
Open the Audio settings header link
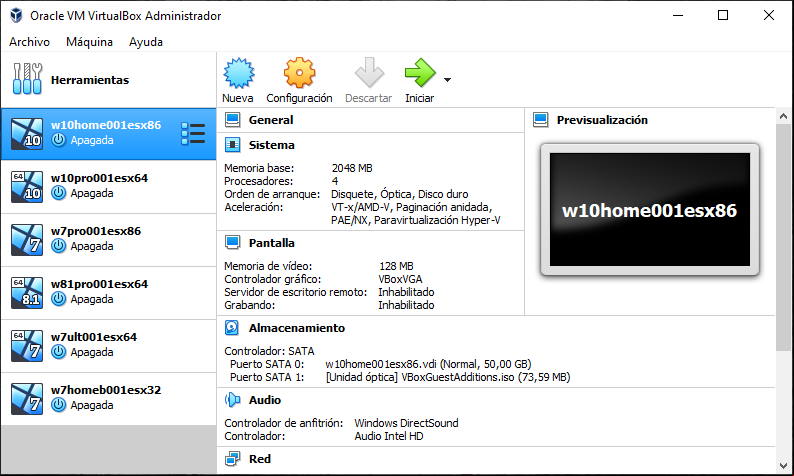point(265,400)
